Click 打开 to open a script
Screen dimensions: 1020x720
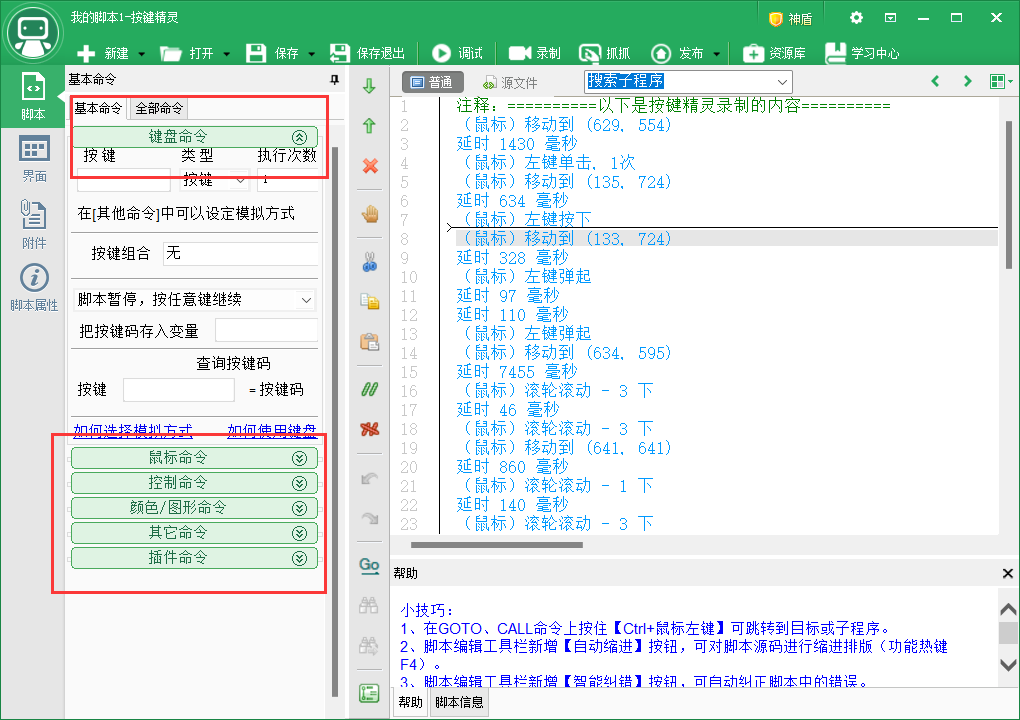coord(187,53)
